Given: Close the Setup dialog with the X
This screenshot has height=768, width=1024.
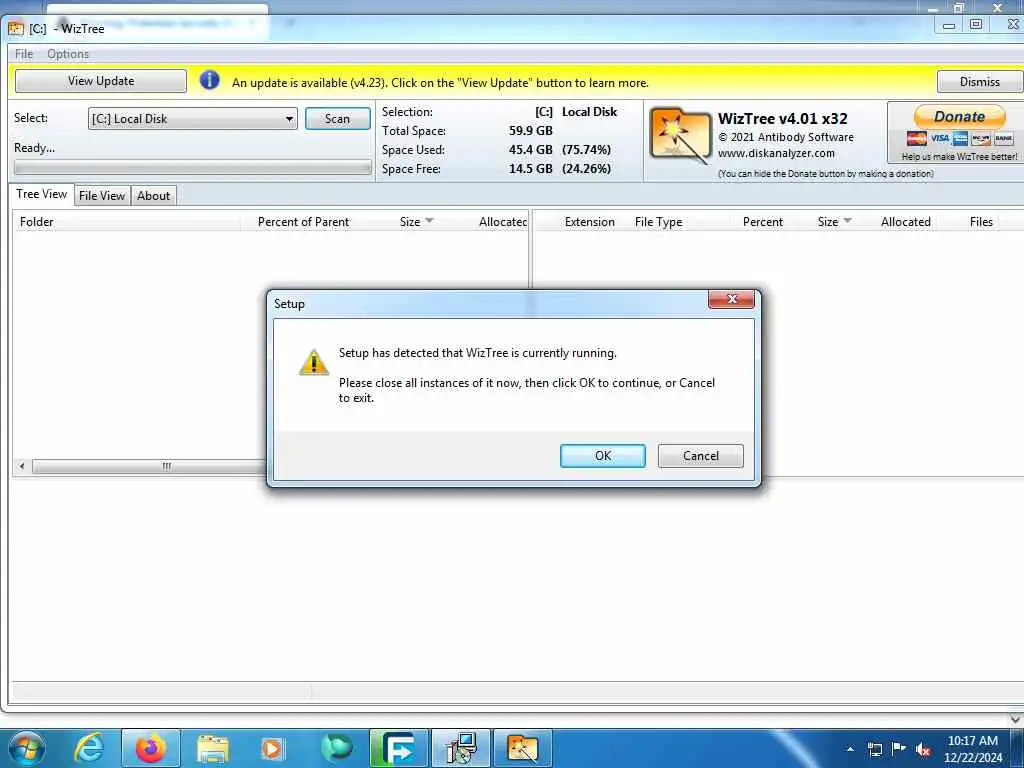Looking at the screenshot, I should [731, 299].
